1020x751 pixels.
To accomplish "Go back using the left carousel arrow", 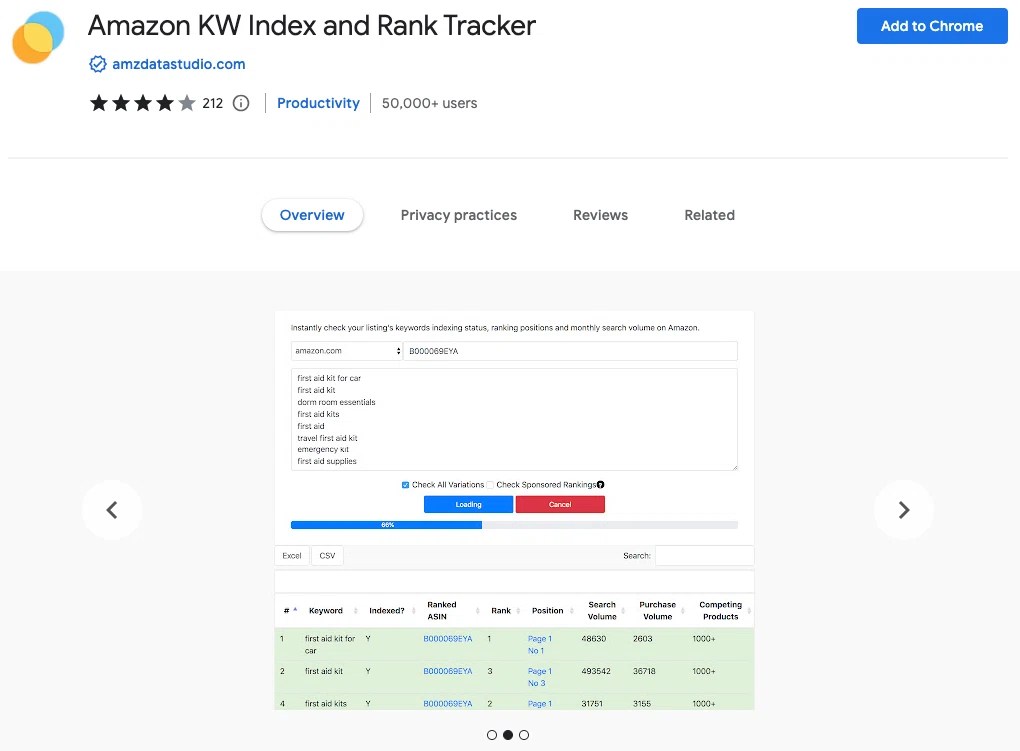I will [x=112, y=510].
